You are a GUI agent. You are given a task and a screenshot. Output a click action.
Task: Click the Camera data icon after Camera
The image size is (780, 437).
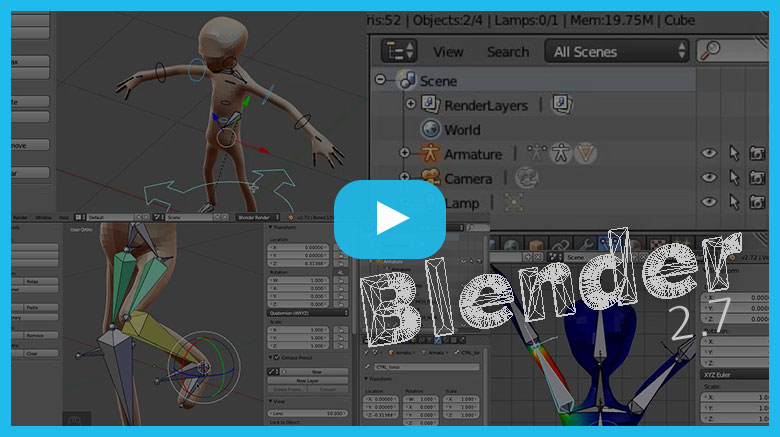[526, 178]
